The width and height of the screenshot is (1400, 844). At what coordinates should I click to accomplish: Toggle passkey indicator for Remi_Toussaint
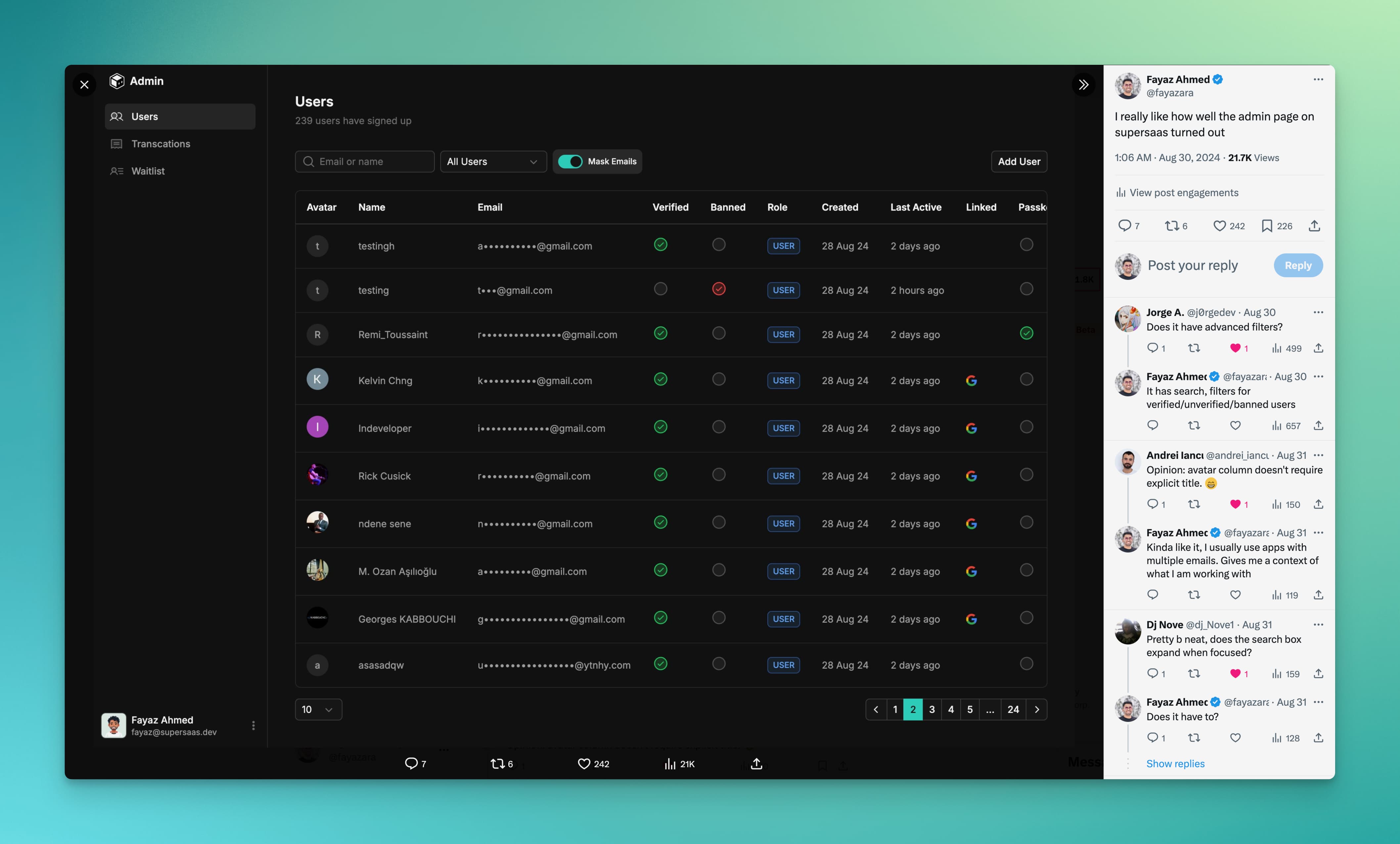coord(1026,333)
